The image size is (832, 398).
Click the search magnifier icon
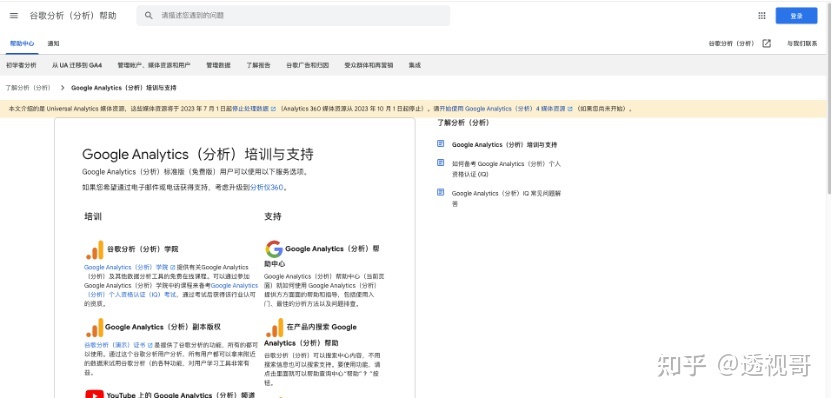point(149,15)
